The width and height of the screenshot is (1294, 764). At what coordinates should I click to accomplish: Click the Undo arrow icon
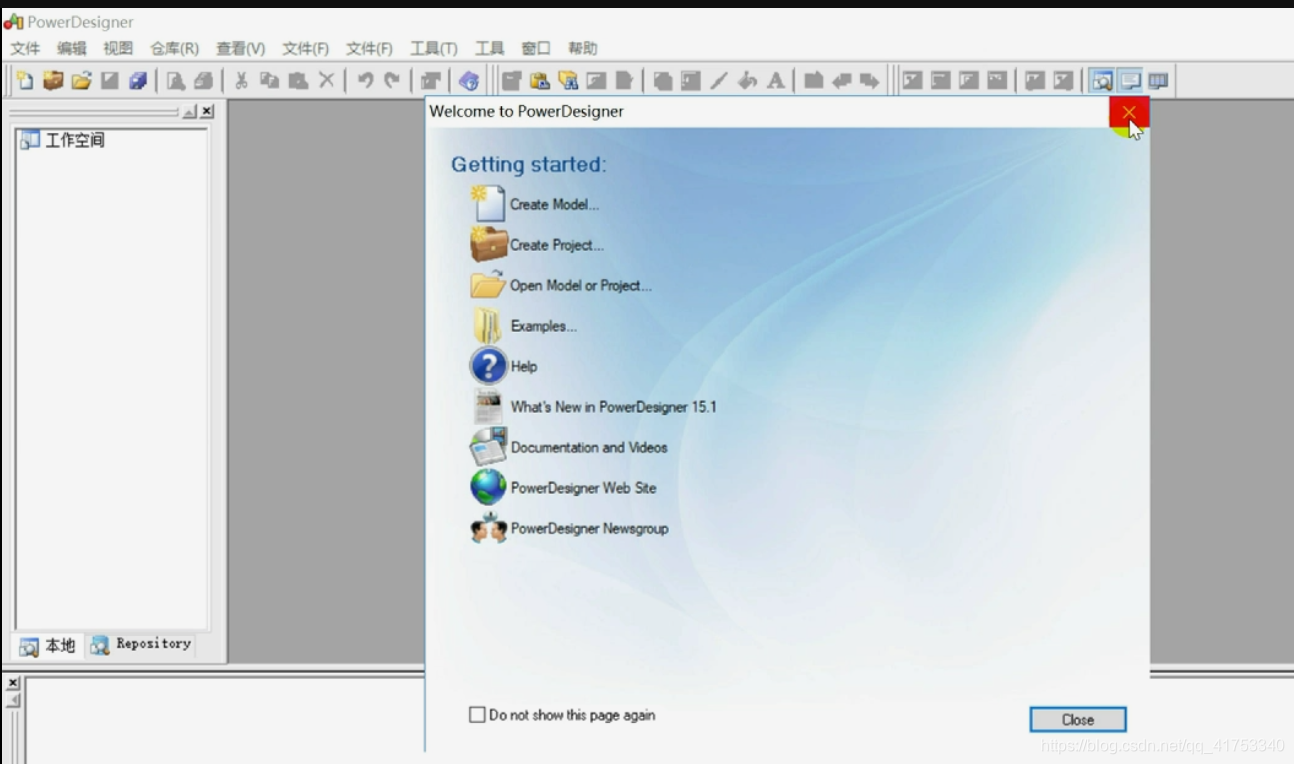coord(365,81)
